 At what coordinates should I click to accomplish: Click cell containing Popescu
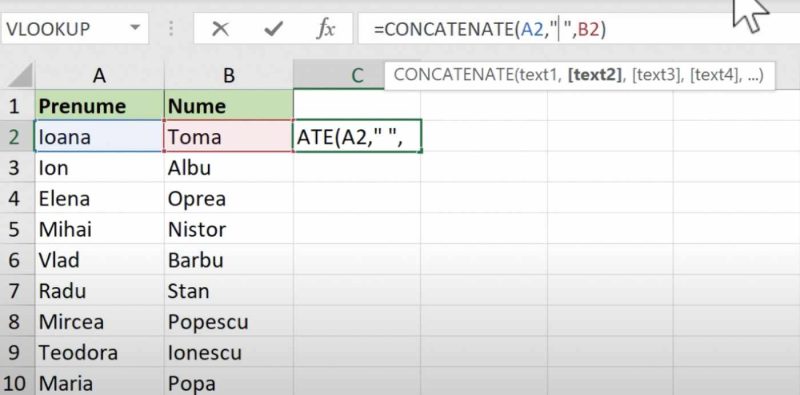[x=229, y=322]
